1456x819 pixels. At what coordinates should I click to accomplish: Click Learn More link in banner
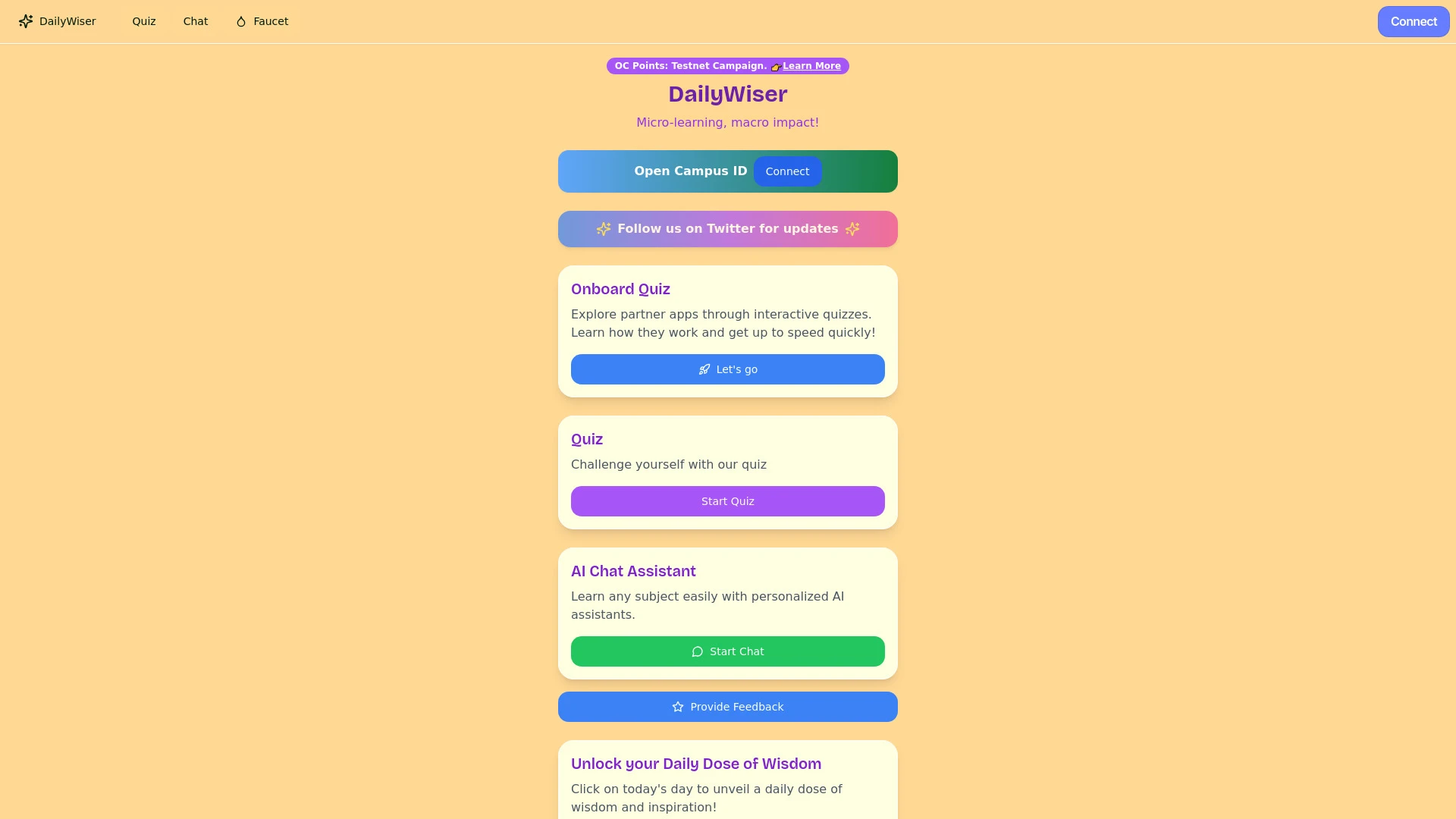[811, 65]
